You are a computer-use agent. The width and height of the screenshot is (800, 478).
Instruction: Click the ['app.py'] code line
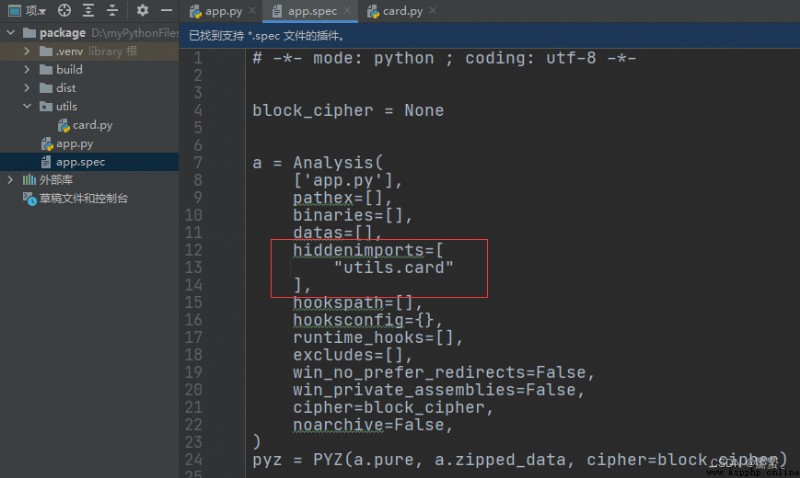click(x=348, y=181)
